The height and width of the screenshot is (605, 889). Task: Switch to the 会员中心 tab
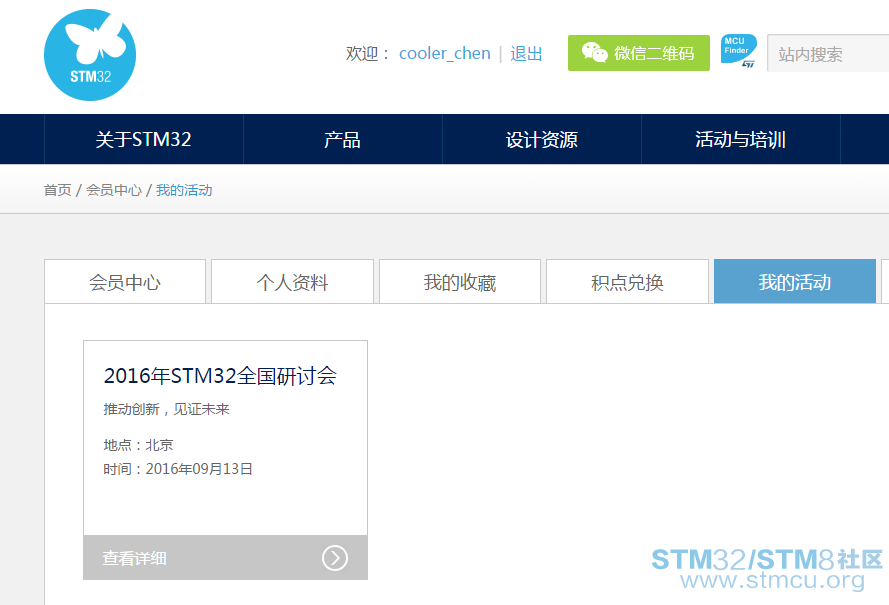(125, 282)
